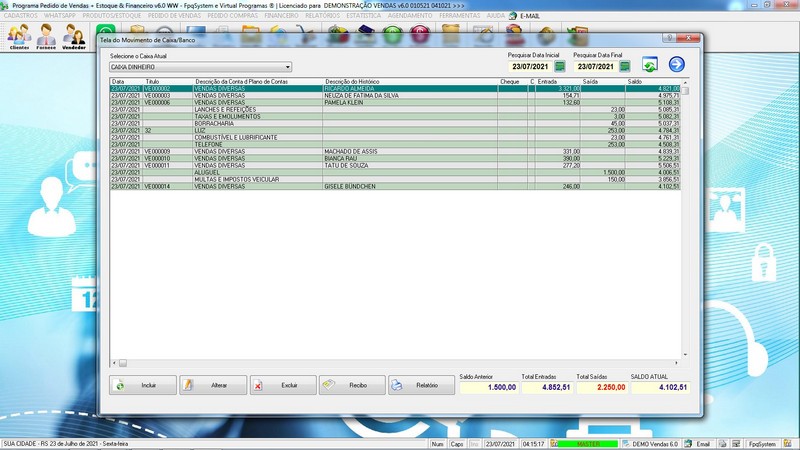
Task: Click the E-MAIL icon in menu bar
Action: tap(513, 16)
